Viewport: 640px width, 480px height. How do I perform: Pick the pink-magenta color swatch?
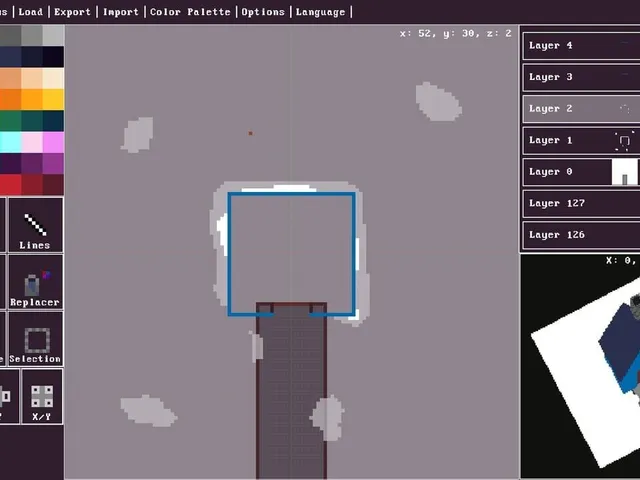(x=53, y=142)
